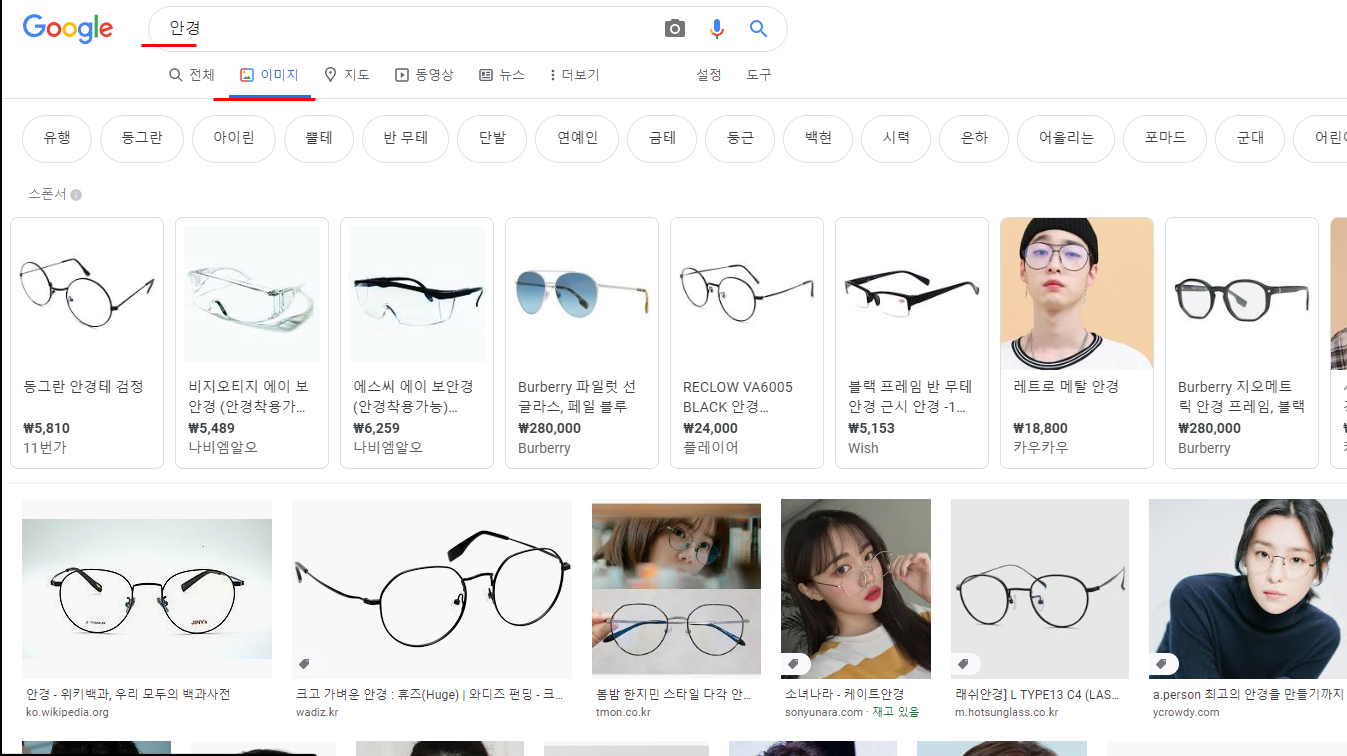Screen dimensions: 1347x756
Task: Click the ycrowdy.com source link
Action: coord(1186,713)
